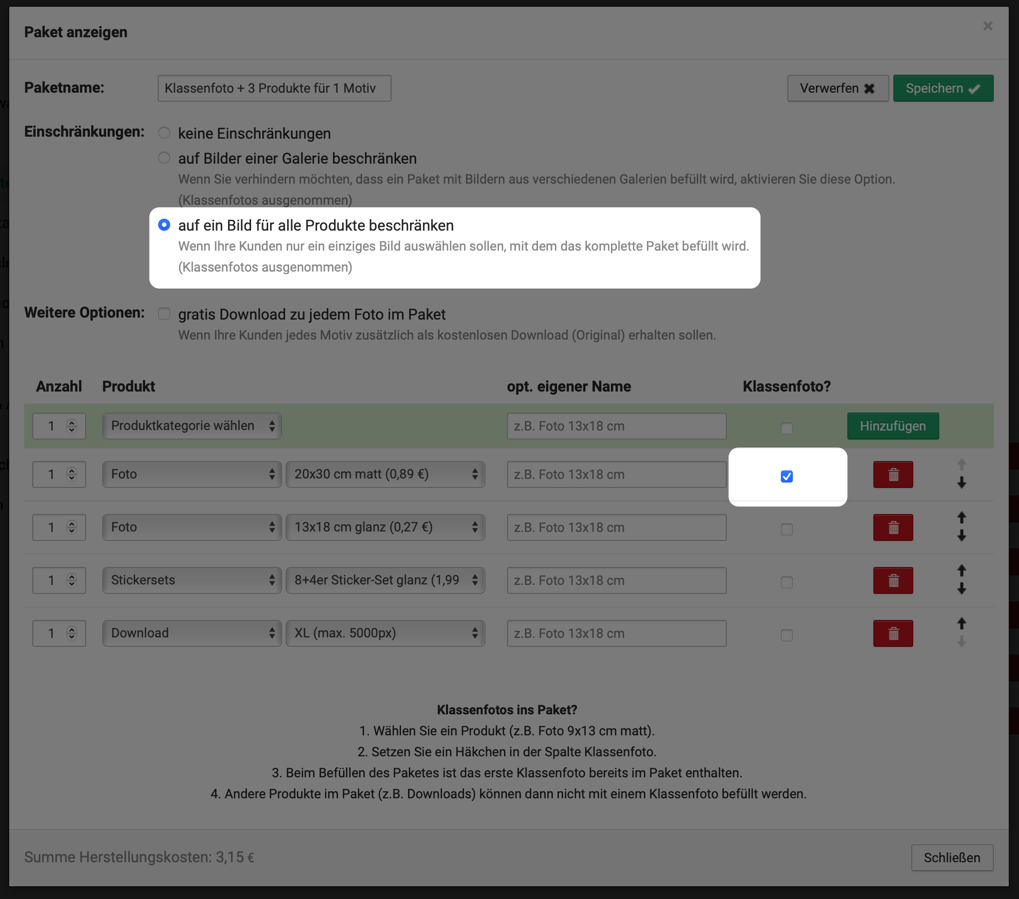The image size is (1019, 899).
Task: Delete the 13x18 cm glanz Foto row
Action: (x=892, y=528)
